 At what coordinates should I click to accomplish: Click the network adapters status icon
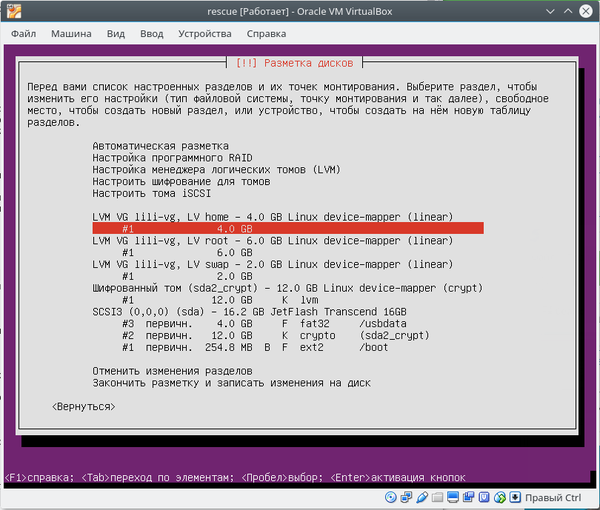click(406, 497)
